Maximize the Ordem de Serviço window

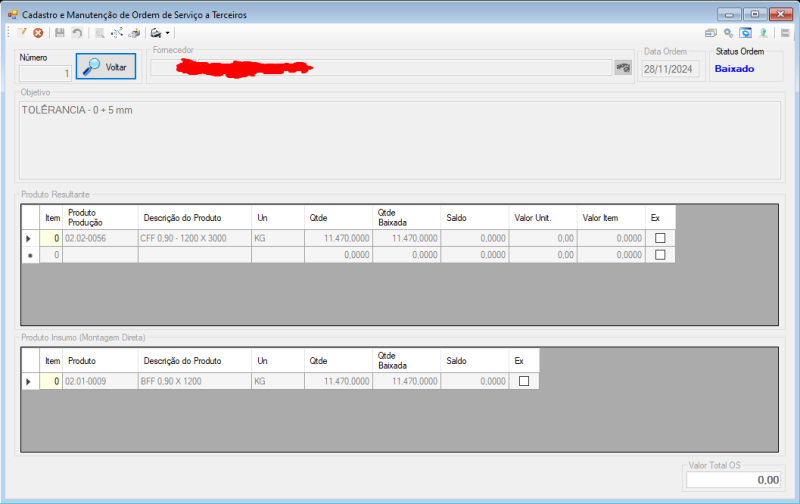click(755, 14)
